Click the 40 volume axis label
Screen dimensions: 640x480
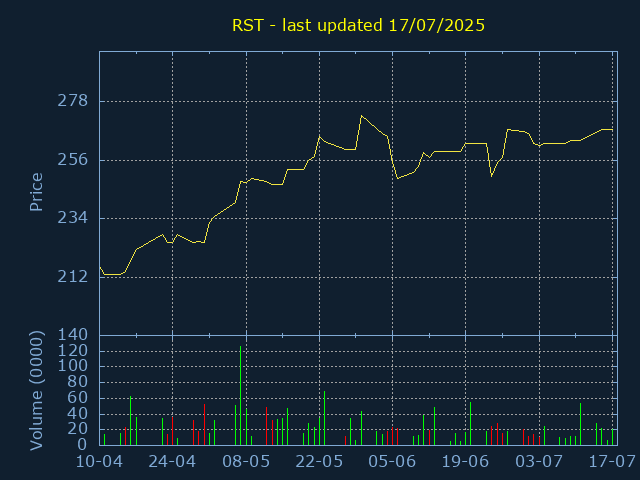pos(78,414)
